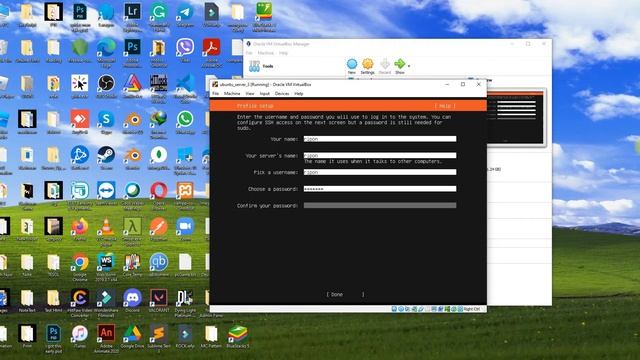Open Adobe Photoshop desktop shortcut

pos(133,53)
